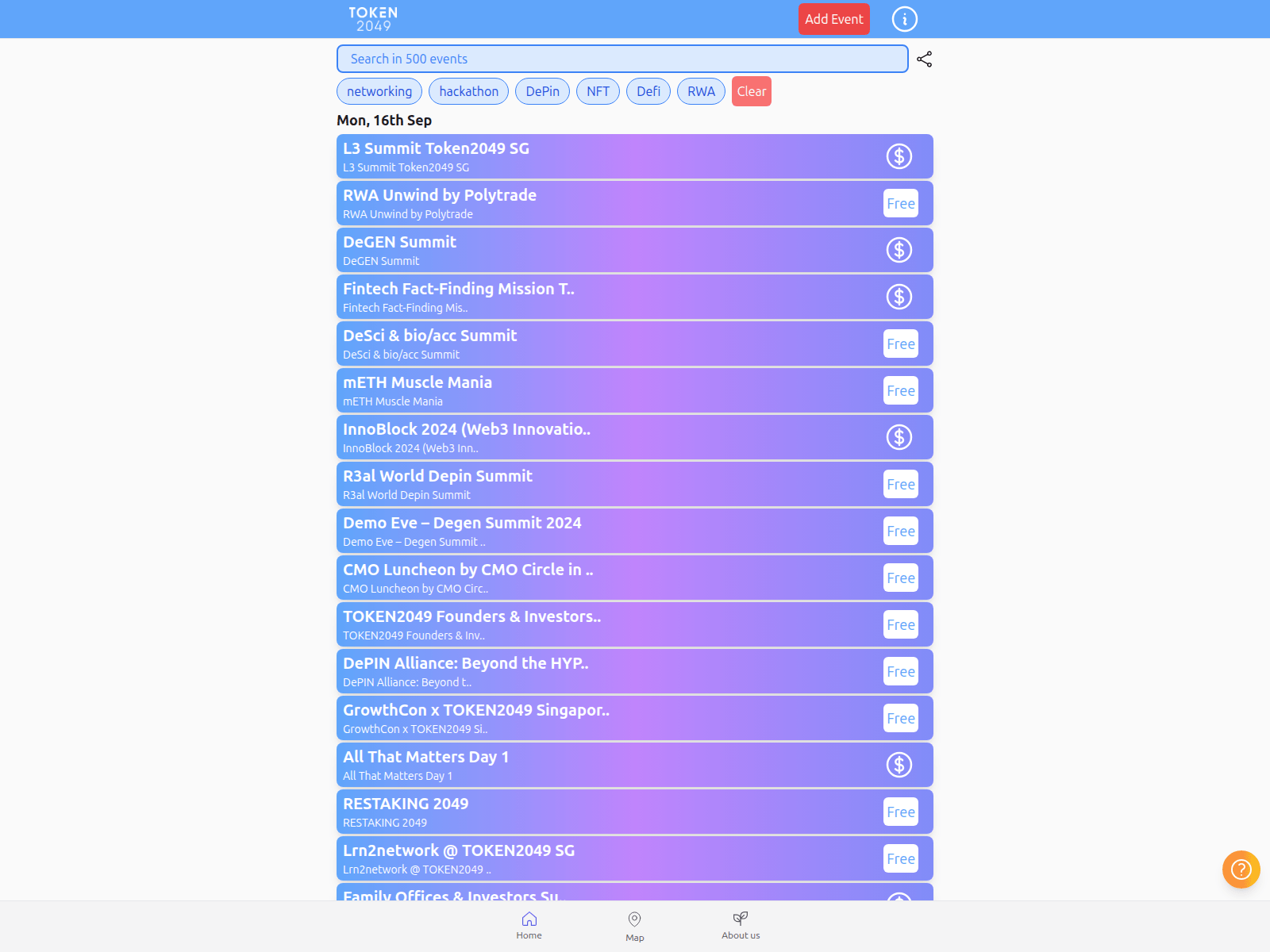This screenshot has height=952, width=1270.
Task: Click Free badge on Lrn2network row
Action: 901,858
